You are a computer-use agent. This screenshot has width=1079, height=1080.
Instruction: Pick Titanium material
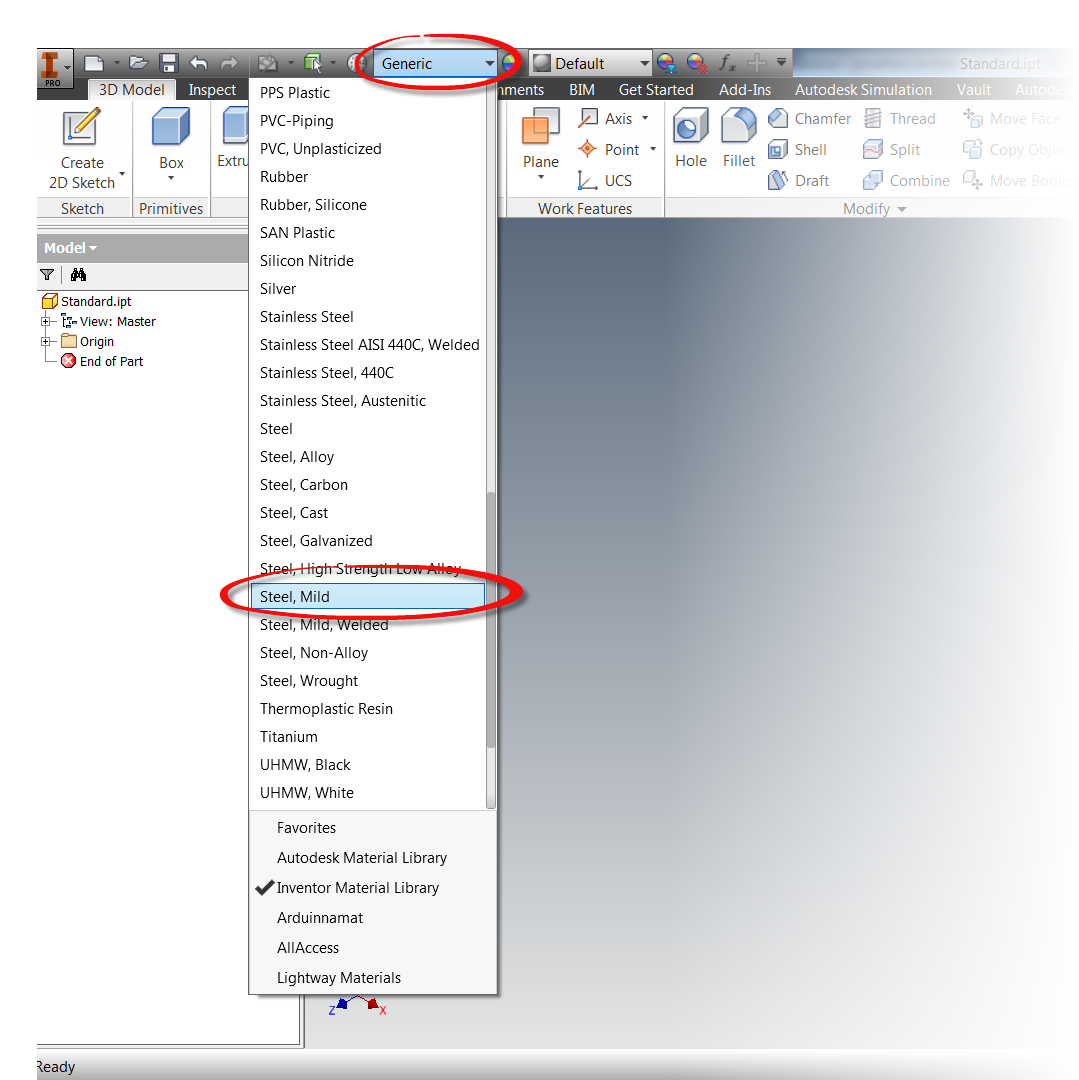pyautogui.click(x=368, y=737)
